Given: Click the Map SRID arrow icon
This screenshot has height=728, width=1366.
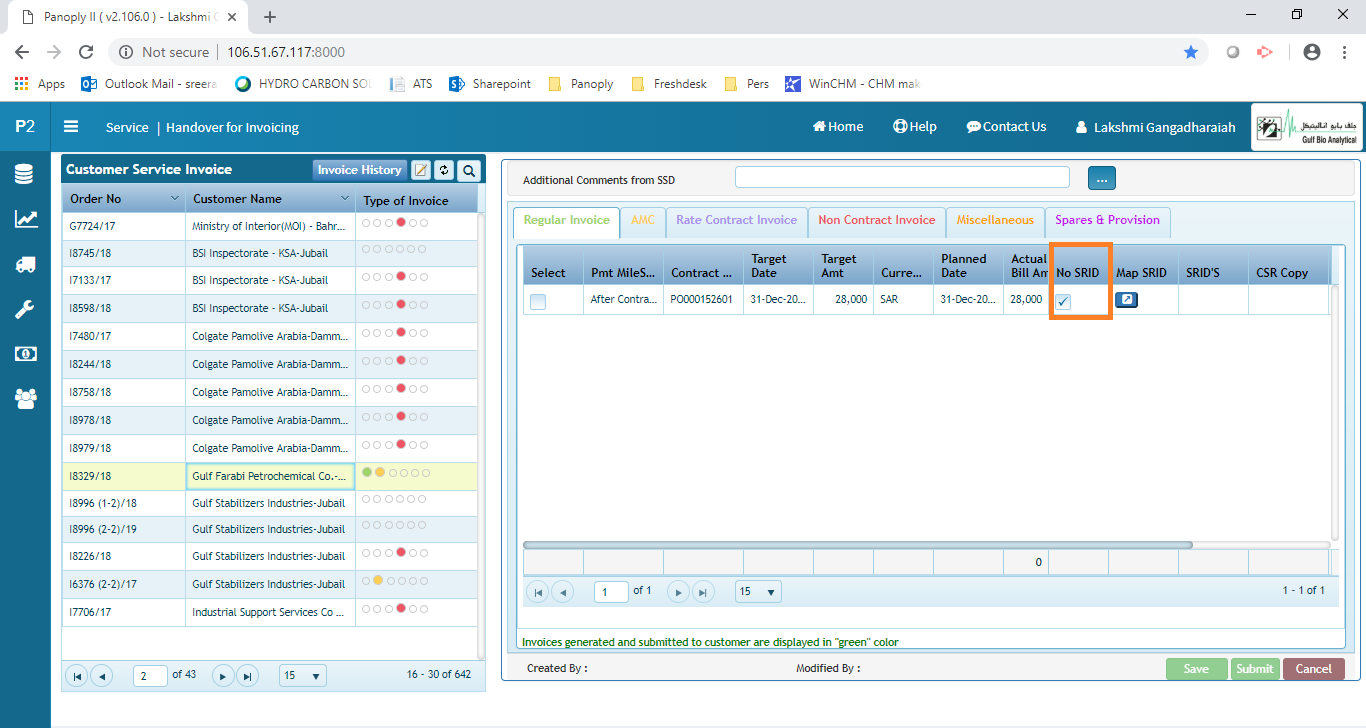Looking at the screenshot, I should [x=1126, y=299].
